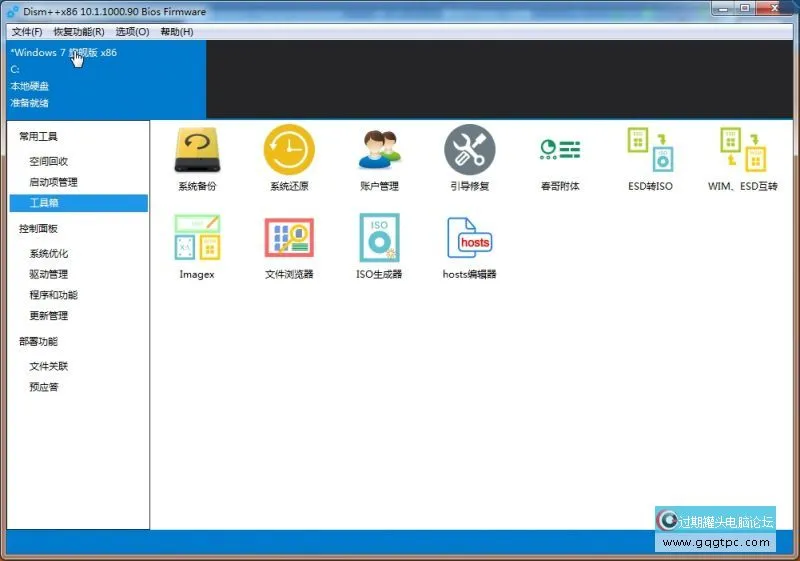
Task: Open the 系统备份 backup tool icon
Action: coord(197,150)
